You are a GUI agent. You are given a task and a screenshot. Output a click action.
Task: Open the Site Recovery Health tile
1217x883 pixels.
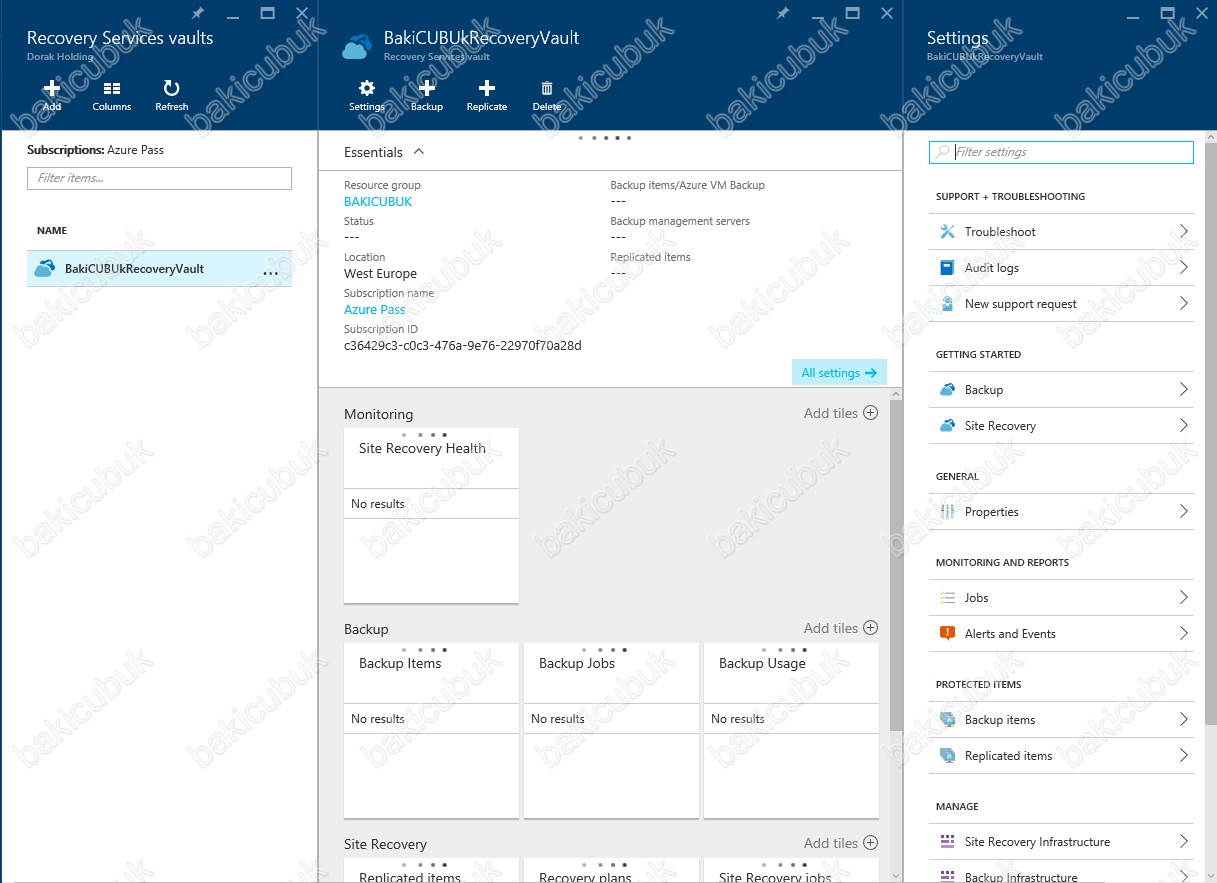coord(431,516)
